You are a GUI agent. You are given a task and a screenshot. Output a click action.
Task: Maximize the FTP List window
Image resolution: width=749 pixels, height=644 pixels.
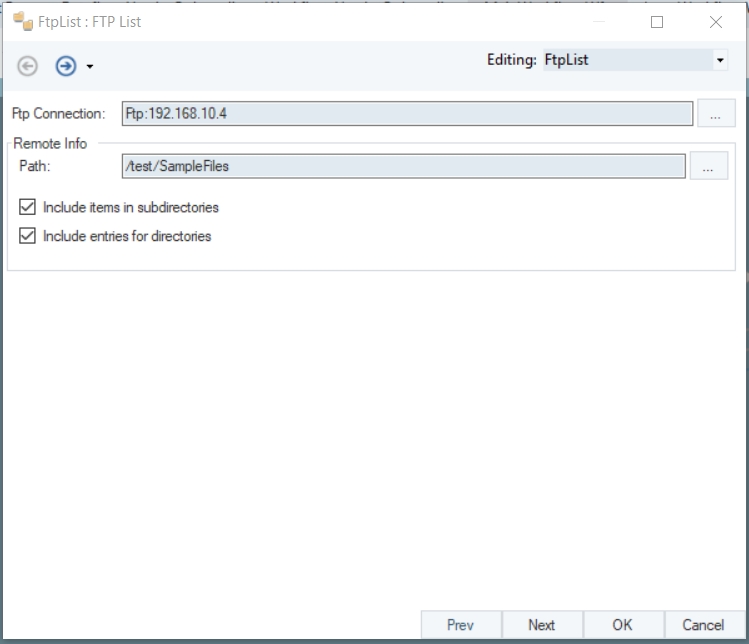tap(657, 22)
